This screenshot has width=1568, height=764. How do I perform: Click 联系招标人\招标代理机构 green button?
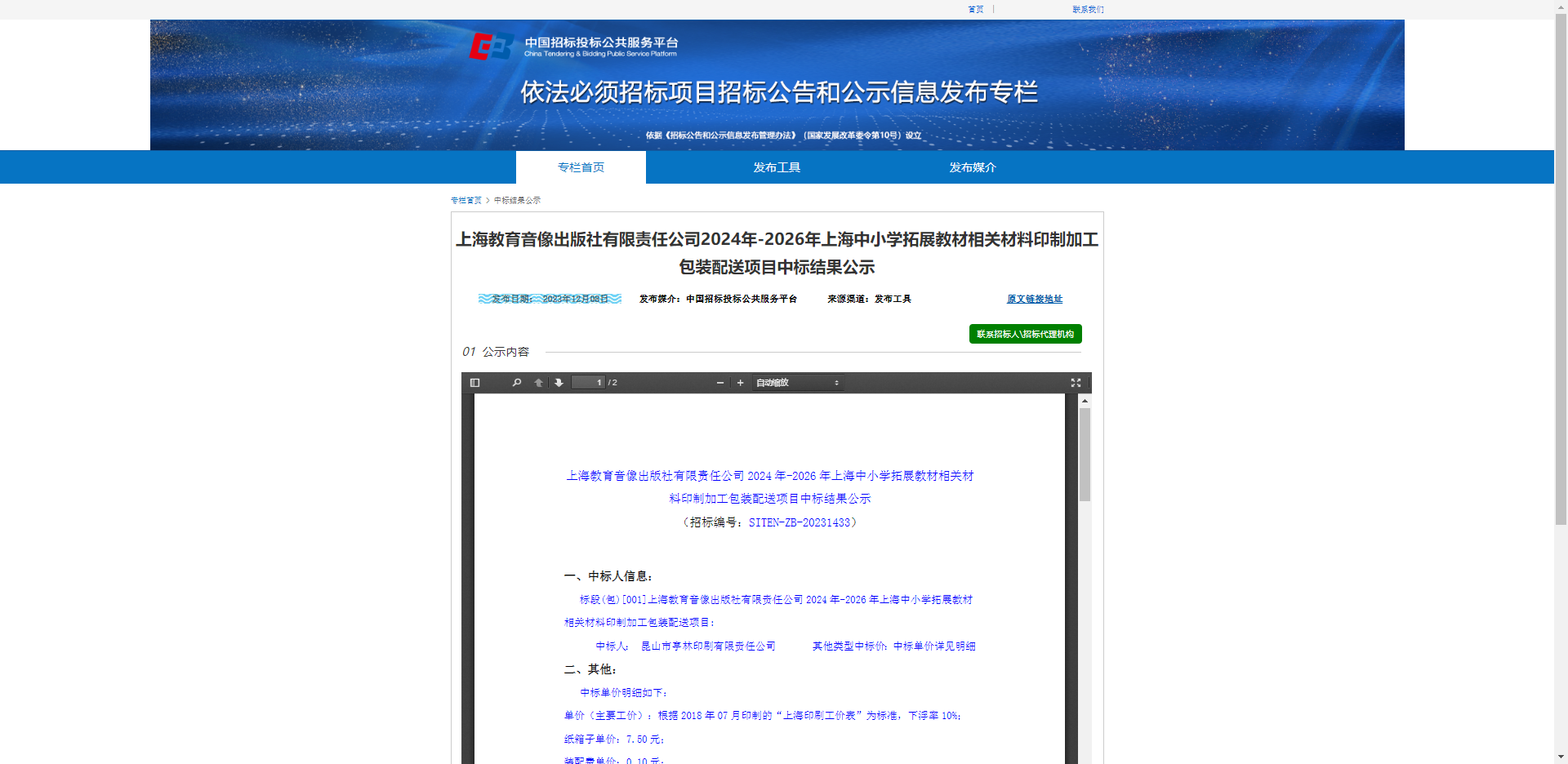pos(1026,334)
